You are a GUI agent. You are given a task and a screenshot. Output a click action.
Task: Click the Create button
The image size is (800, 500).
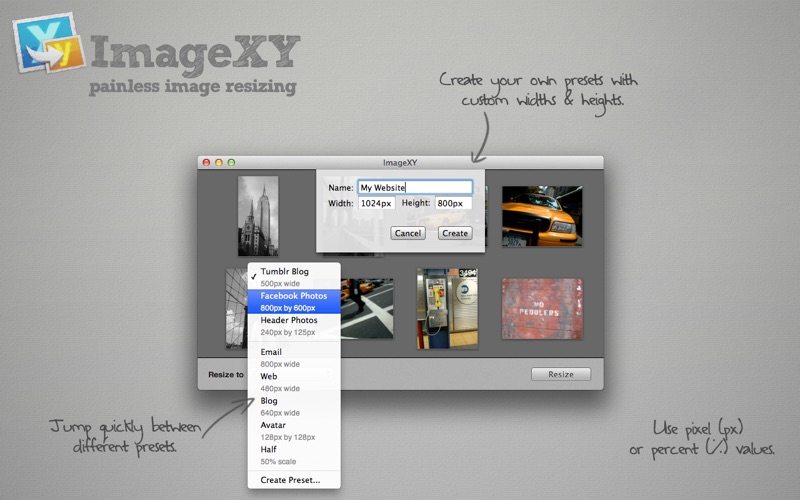tap(455, 233)
